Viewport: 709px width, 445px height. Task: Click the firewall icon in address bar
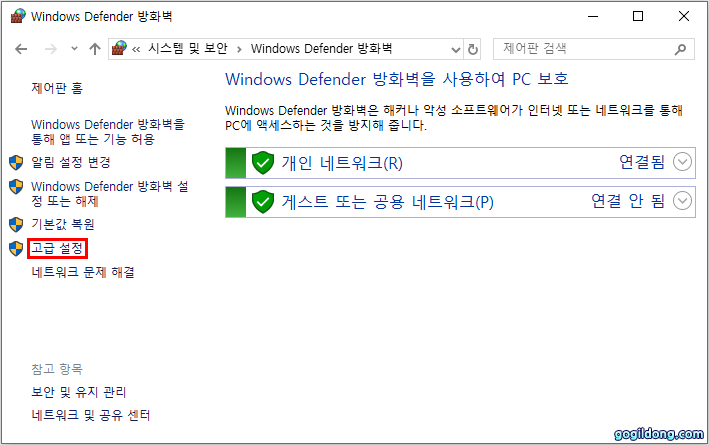pos(119,48)
